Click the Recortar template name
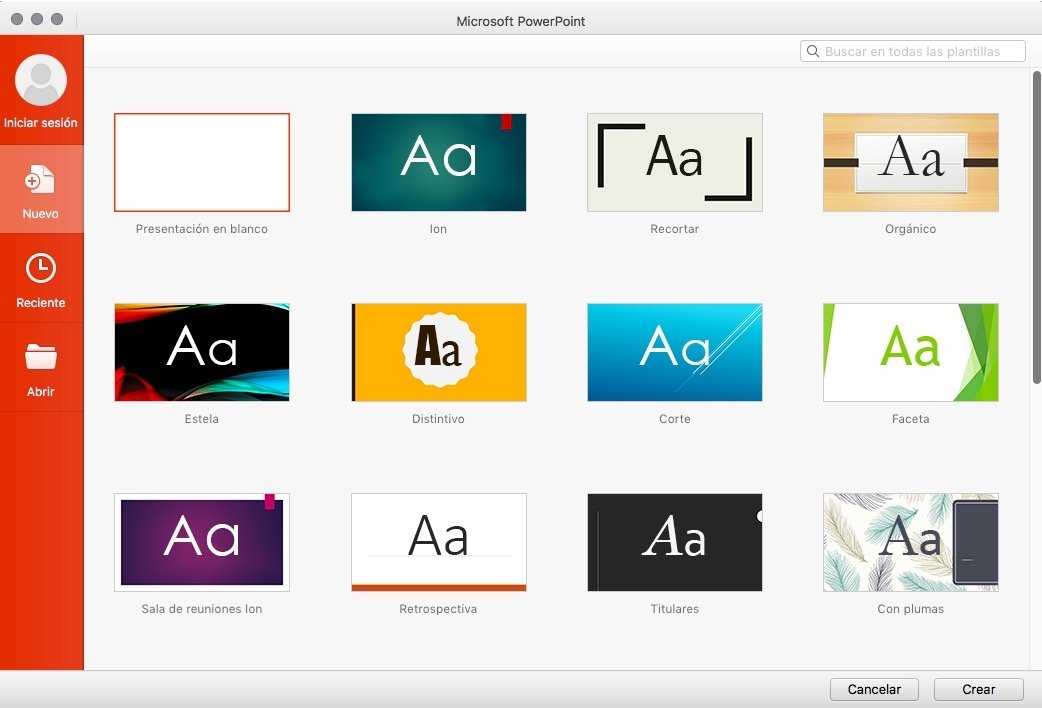The image size is (1042, 708). tap(675, 229)
